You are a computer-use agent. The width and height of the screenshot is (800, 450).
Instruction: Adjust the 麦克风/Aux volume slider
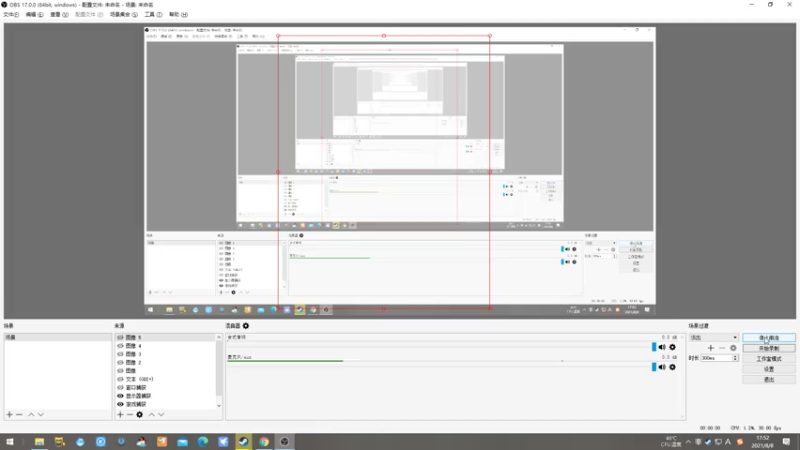[654, 367]
